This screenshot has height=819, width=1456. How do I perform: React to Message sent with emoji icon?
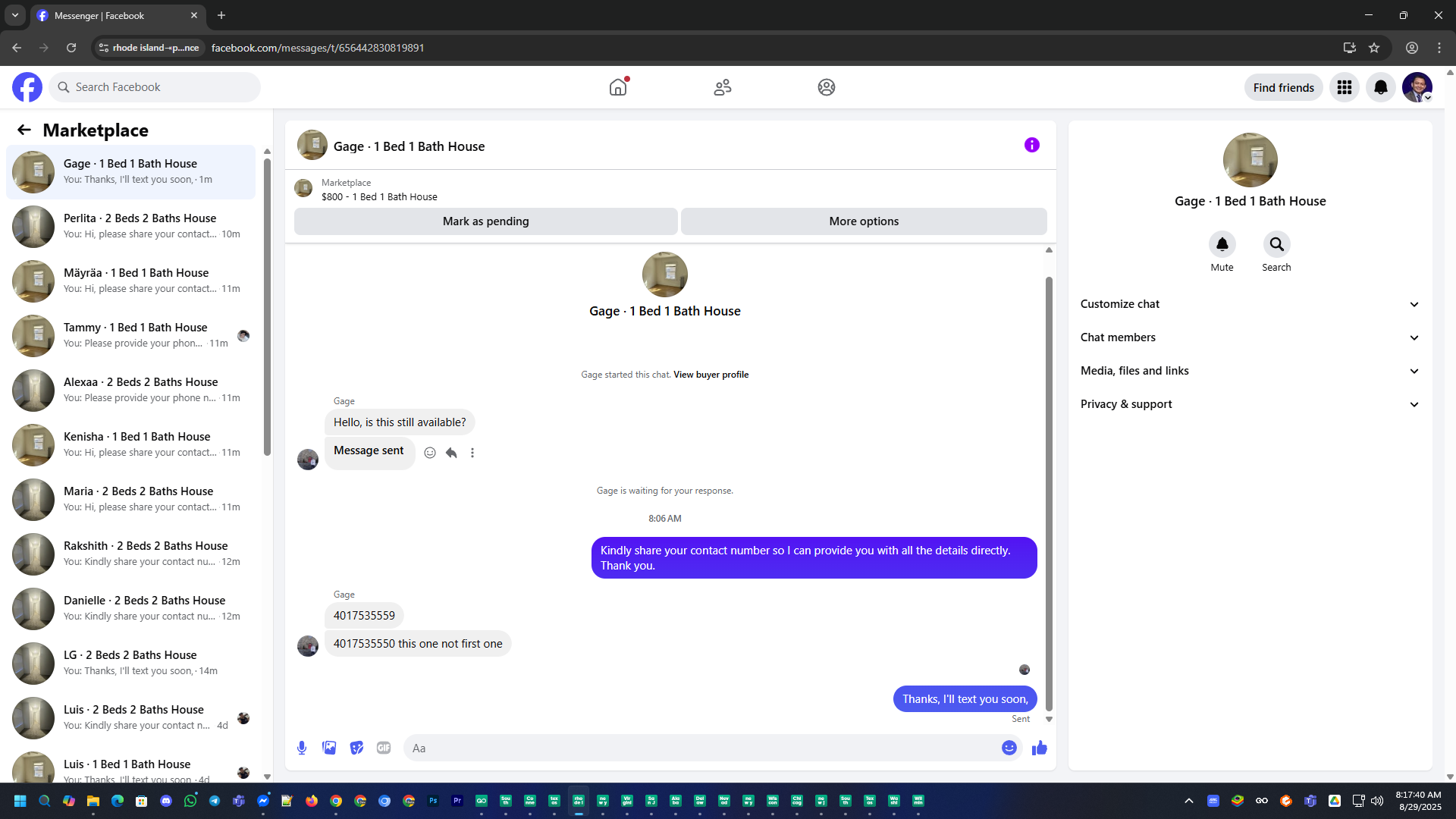[x=430, y=453]
